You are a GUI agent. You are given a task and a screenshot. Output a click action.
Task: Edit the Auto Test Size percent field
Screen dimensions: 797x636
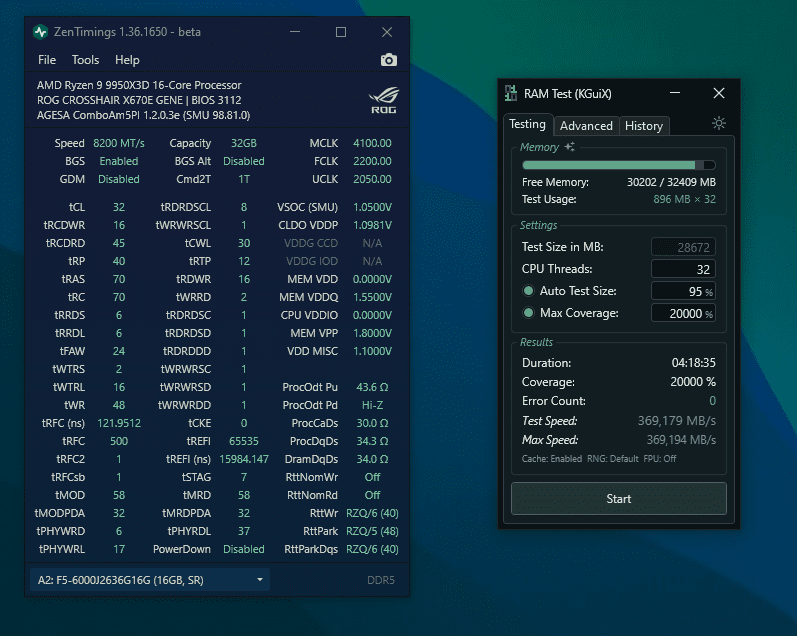(x=683, y=291)
